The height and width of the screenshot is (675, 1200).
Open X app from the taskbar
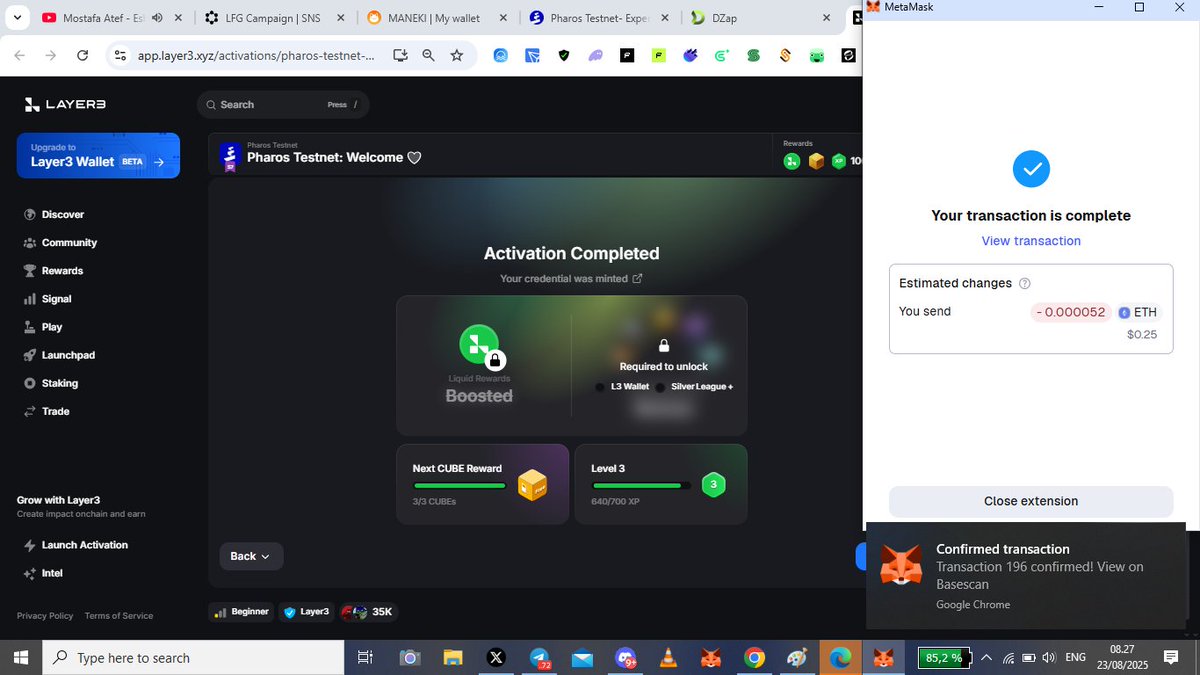point(495,657)
